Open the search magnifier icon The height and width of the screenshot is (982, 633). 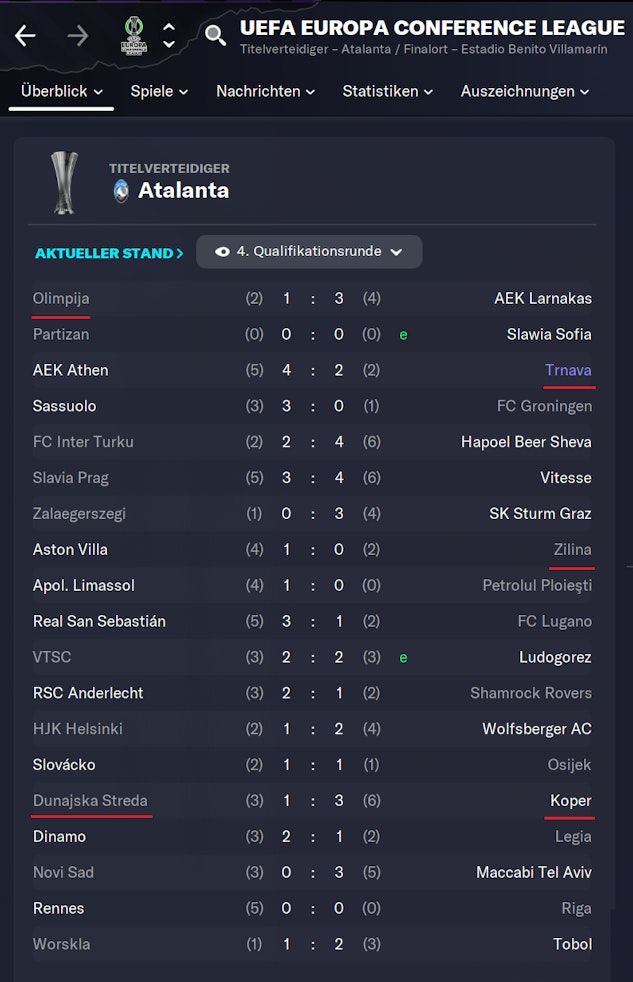[215, 36]
